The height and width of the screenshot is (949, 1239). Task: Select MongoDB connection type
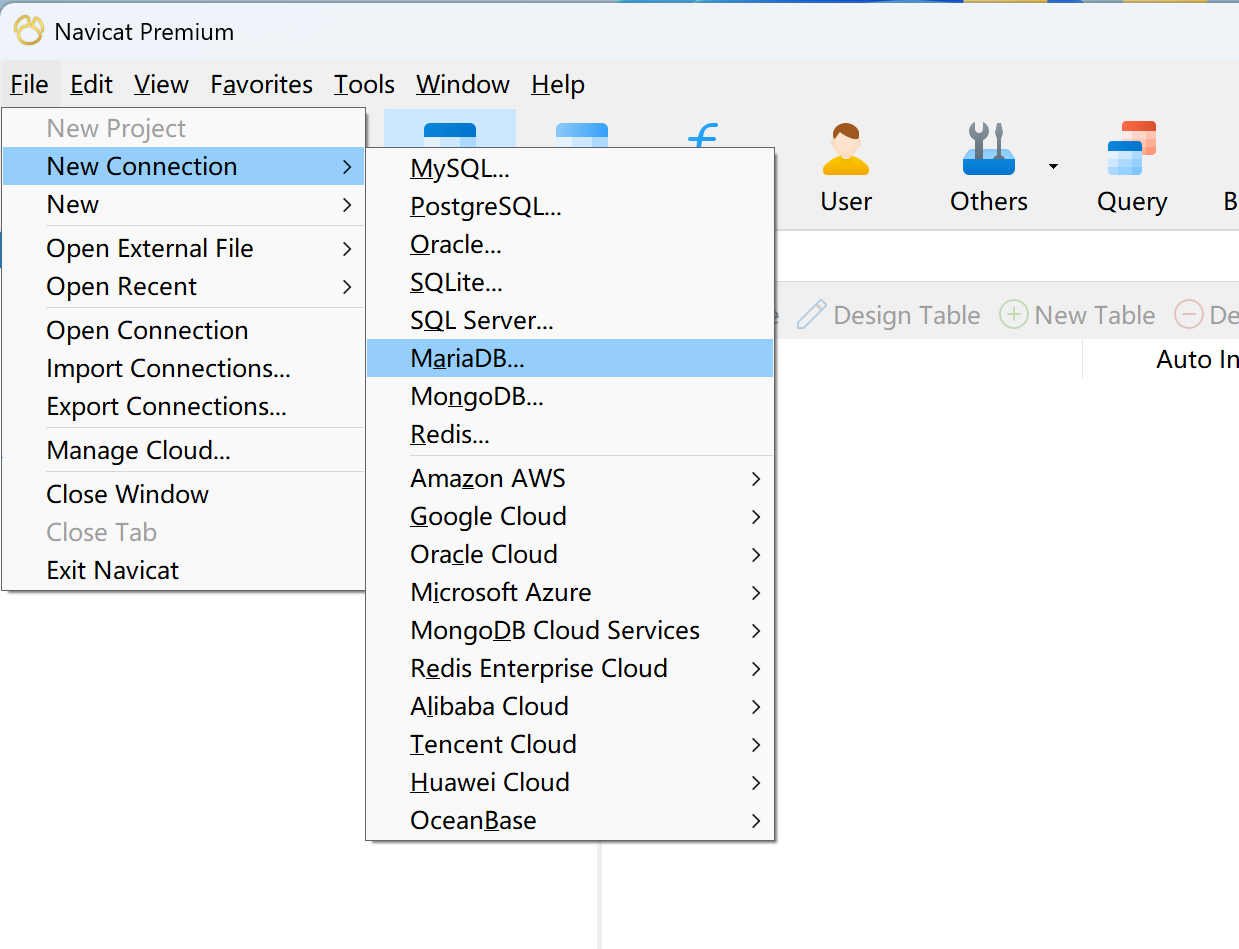[x=570, y=396]
